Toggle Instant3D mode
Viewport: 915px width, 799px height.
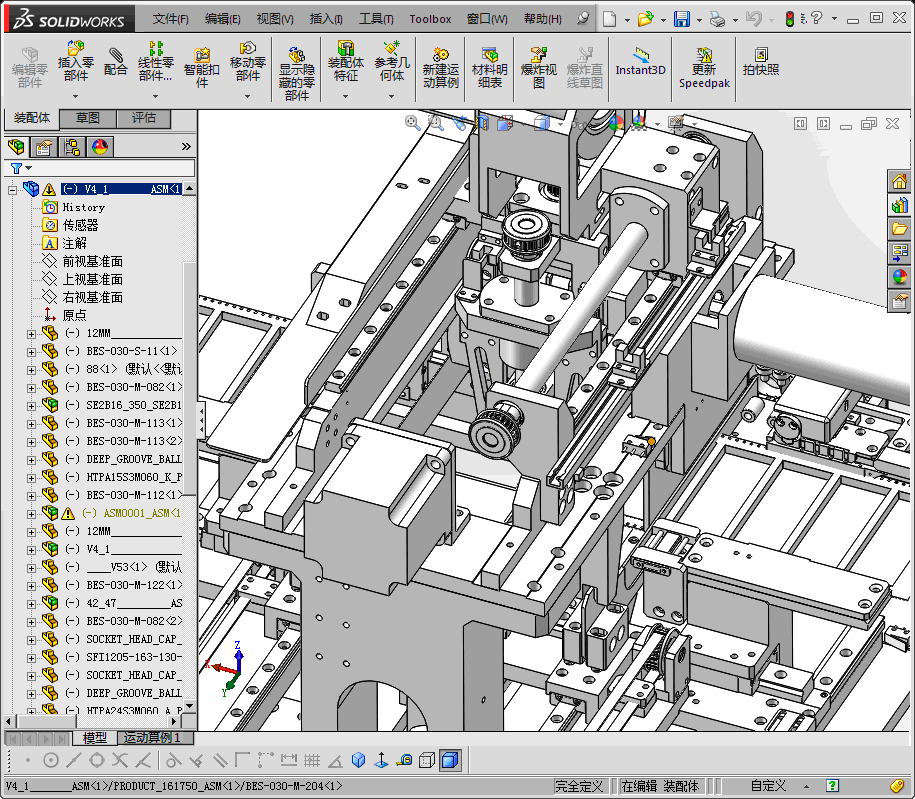tap(640, 62)
